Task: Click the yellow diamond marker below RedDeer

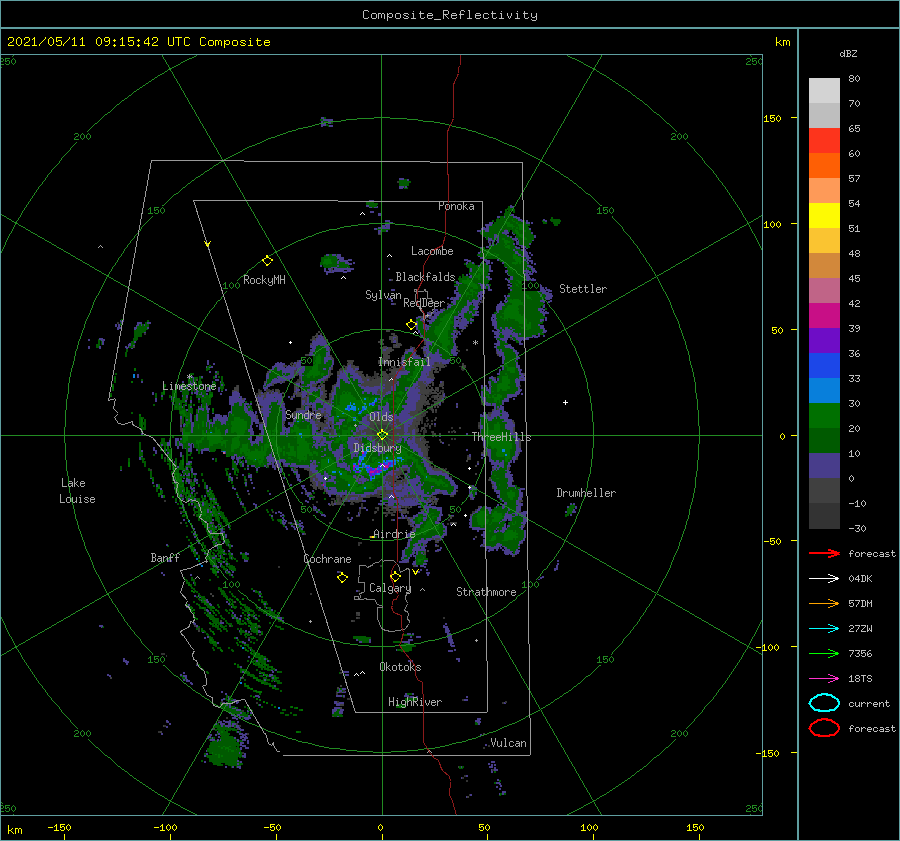Action: [x=411, y=325]
